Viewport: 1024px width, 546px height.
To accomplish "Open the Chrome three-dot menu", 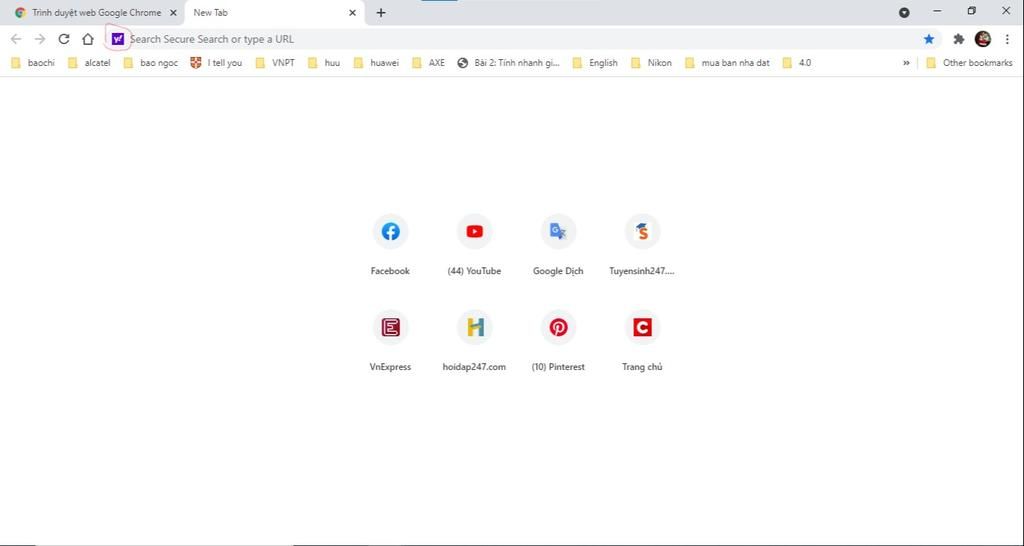I will 1007,39.
